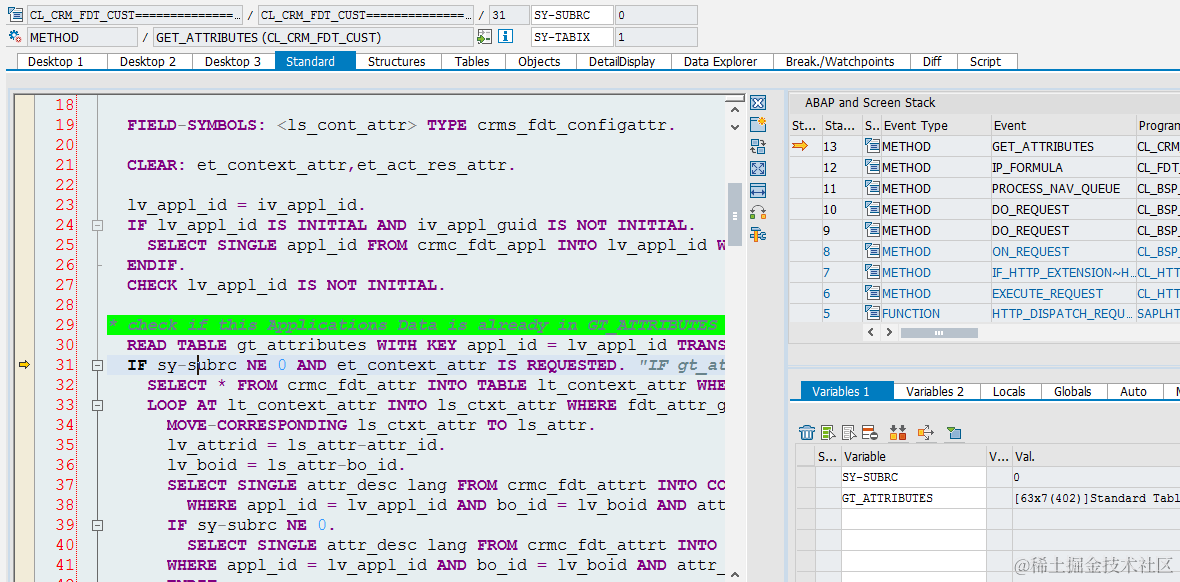This screenshot has height=582, width=1180.
Task: Switch to the Locals tab
Action: tap(1009, 392)
